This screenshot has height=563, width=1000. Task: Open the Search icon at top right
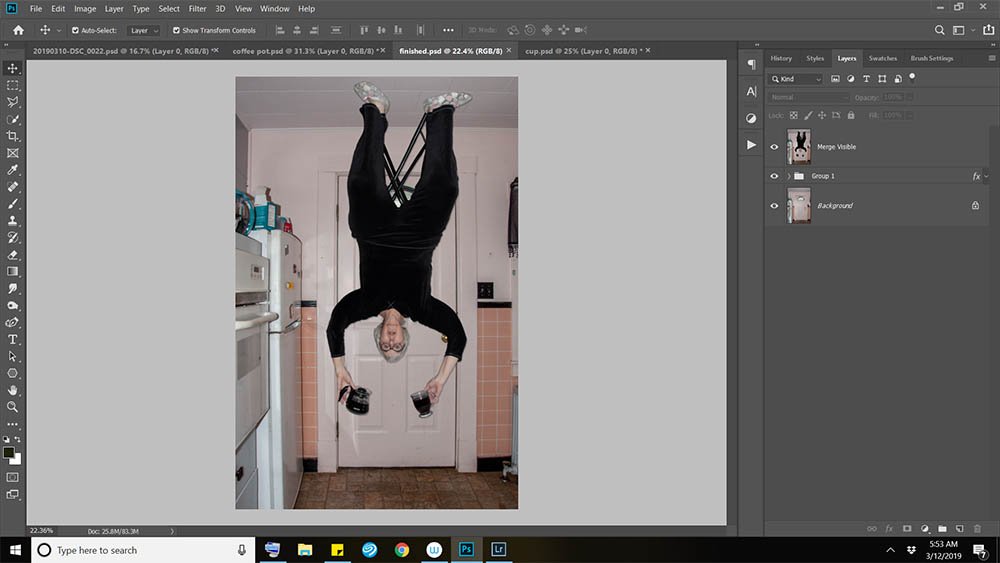click(939, 30)
